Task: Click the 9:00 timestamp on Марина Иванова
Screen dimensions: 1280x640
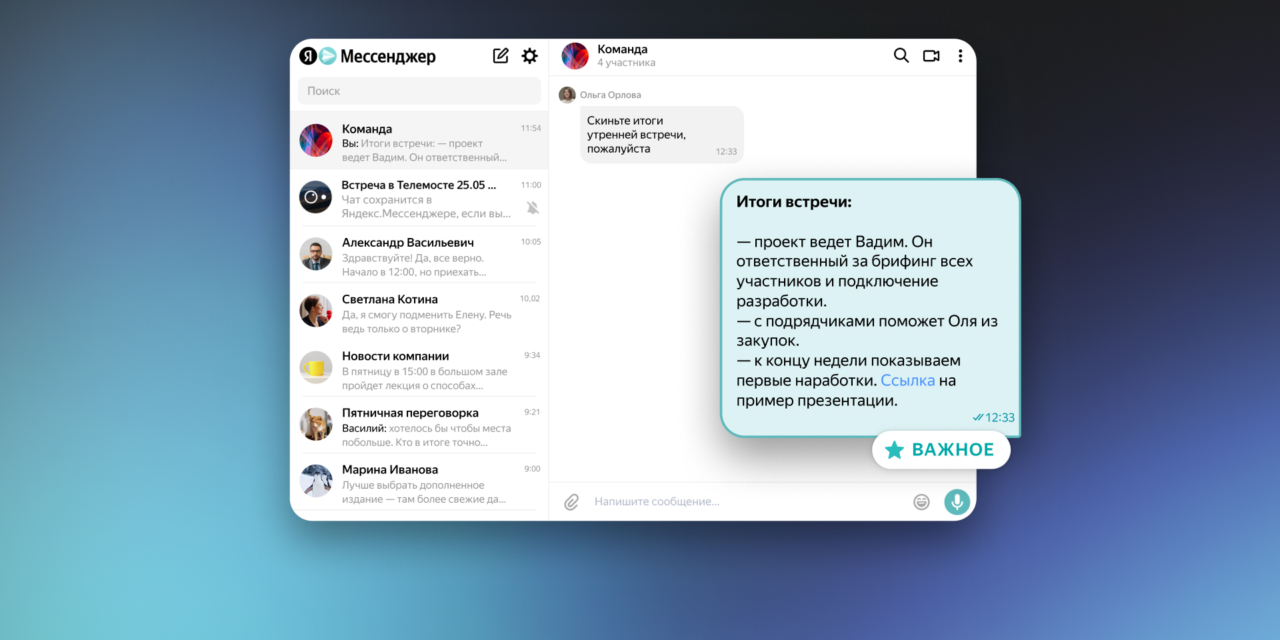Action: [x=533, y=469]
